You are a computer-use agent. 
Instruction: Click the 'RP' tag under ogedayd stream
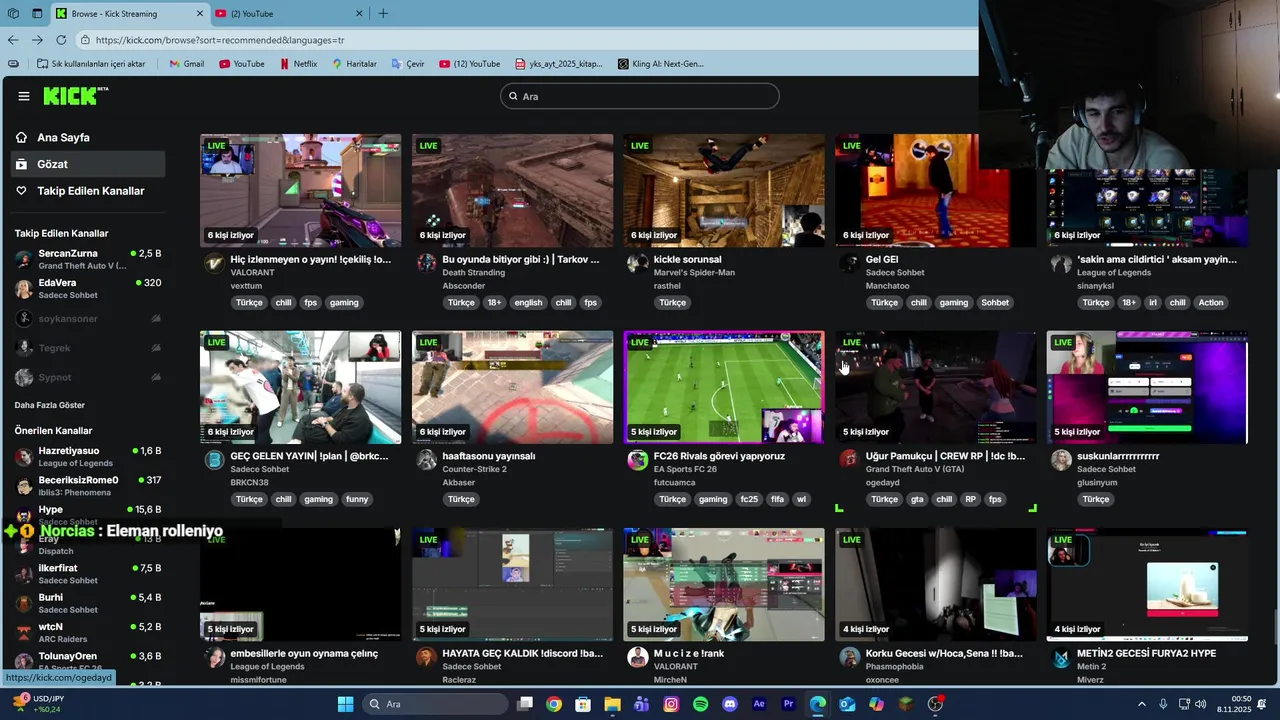(x=970, y=500)
